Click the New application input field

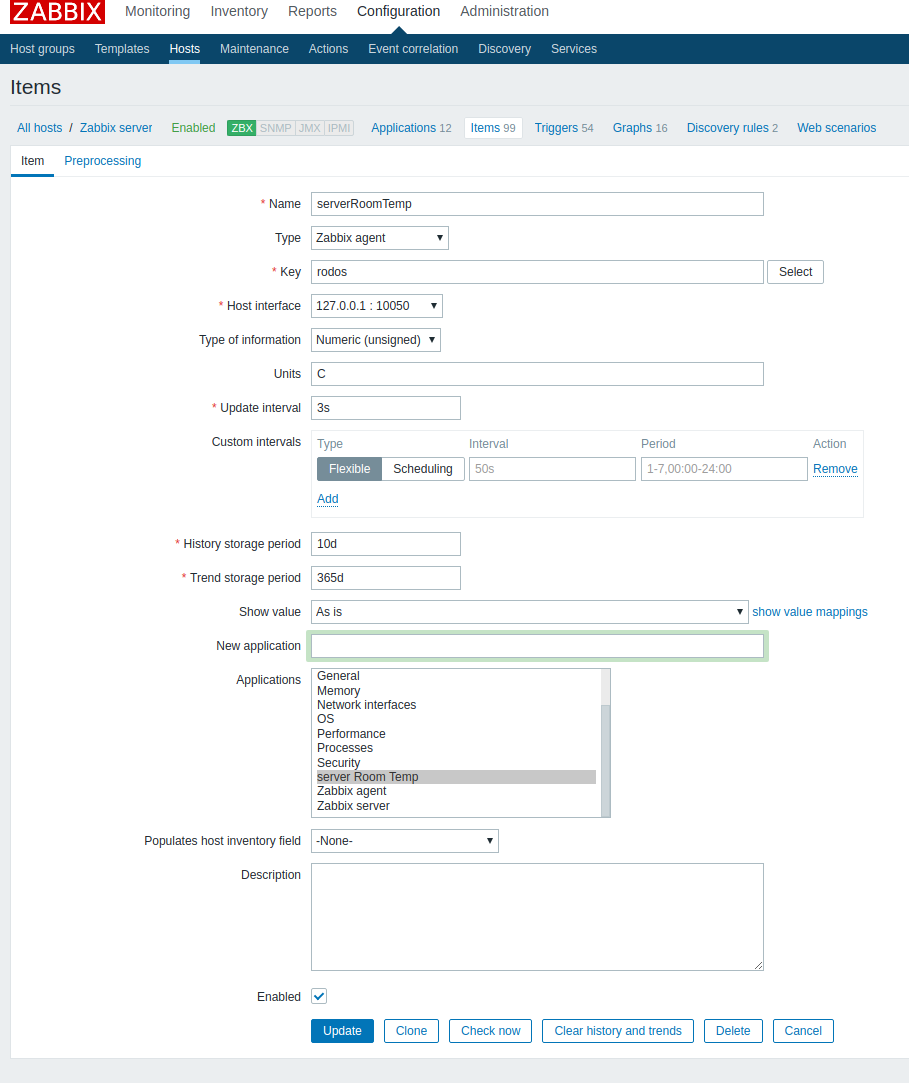[537, 646]
